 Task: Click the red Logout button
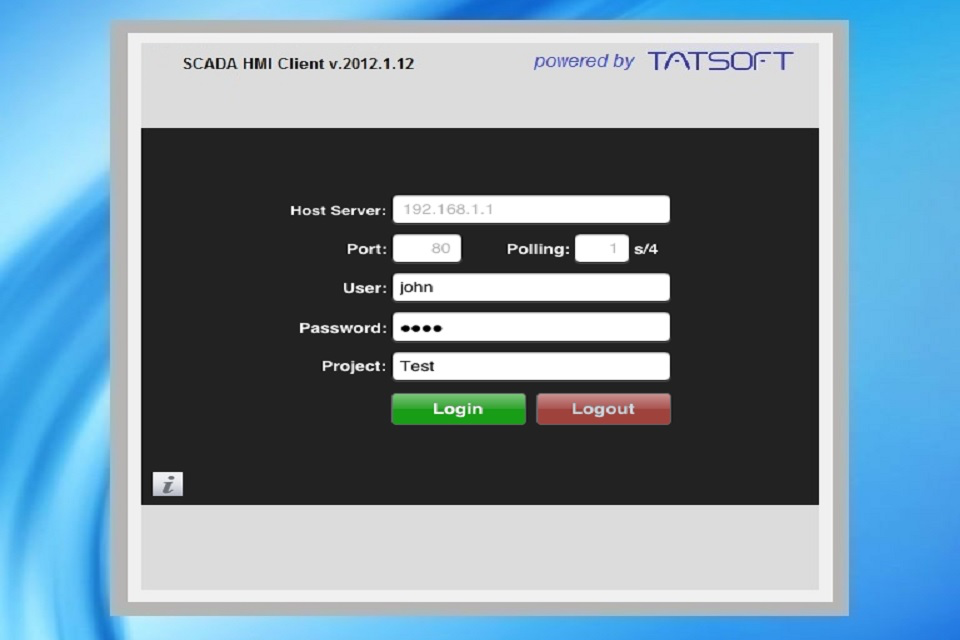click(x=603, y=408)
